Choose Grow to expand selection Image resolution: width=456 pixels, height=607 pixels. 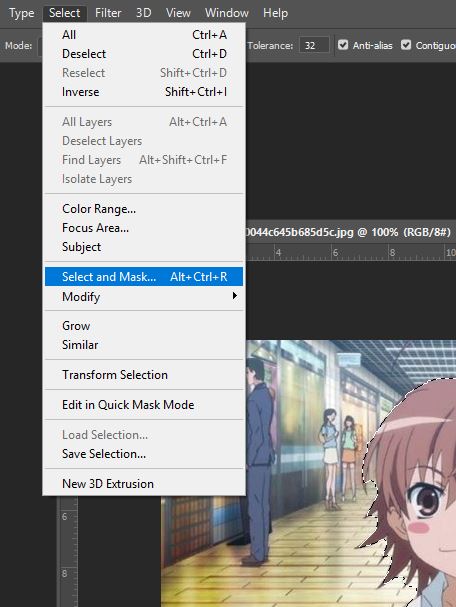tap(144, 326)
